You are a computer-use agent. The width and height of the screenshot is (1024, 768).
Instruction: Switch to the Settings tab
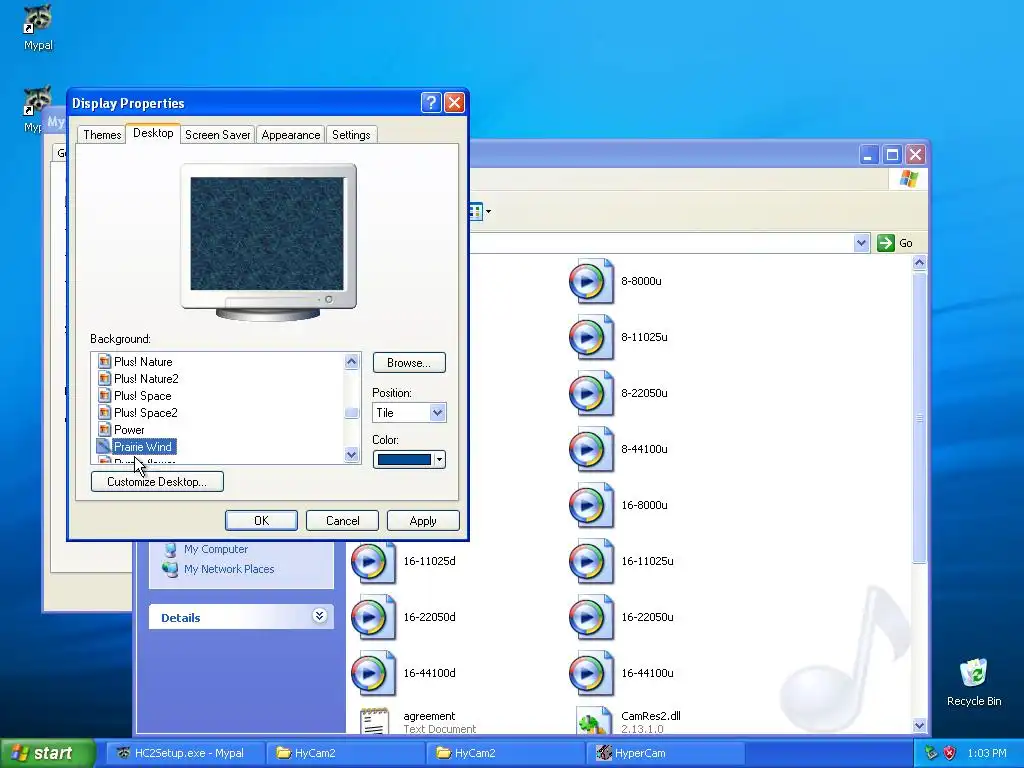[x=351, y=135]
